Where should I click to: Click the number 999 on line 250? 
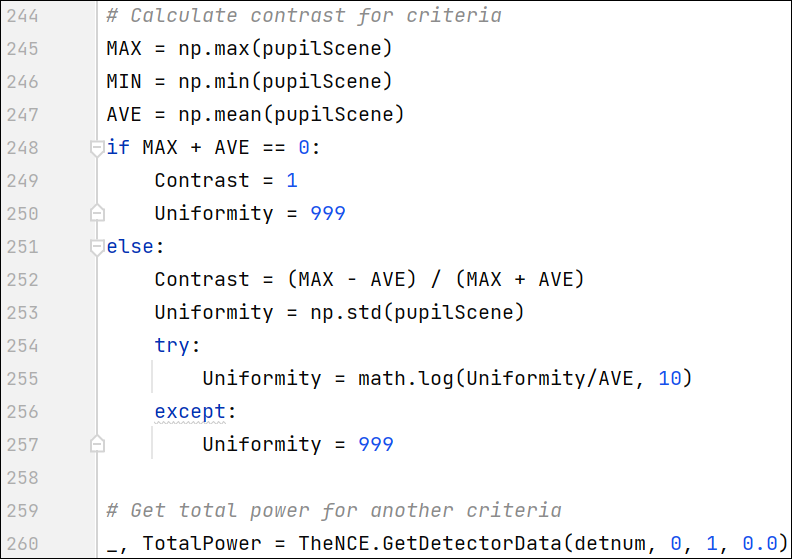pos(328,214)
